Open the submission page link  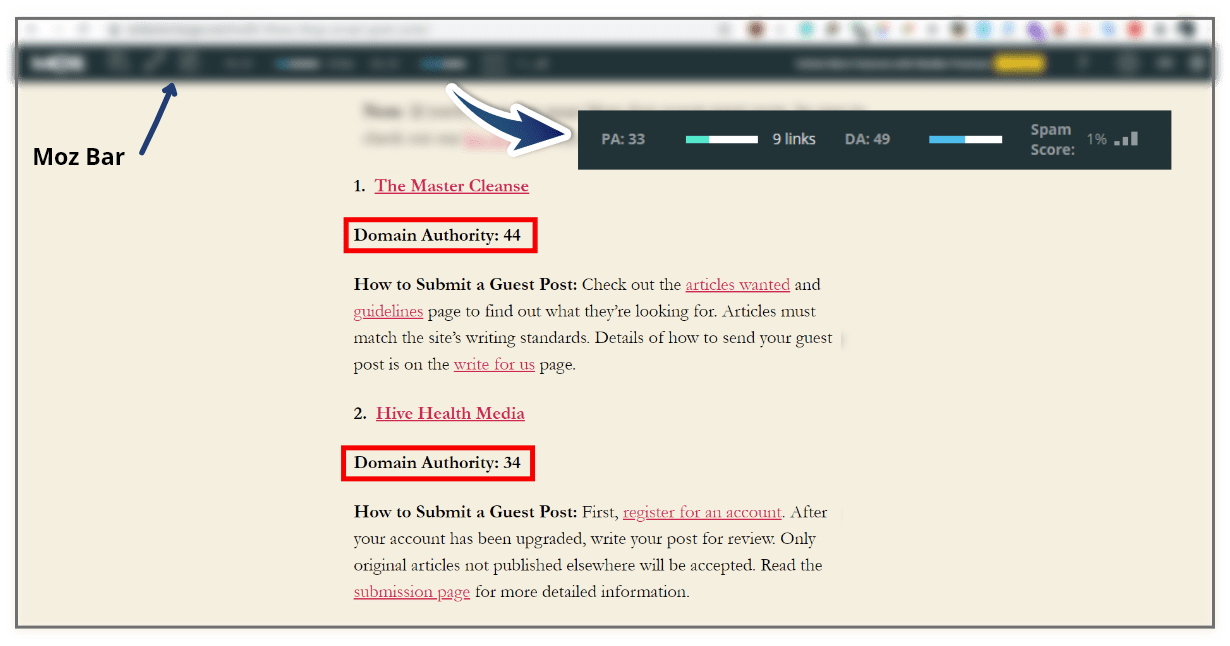[x=412, y=592]
